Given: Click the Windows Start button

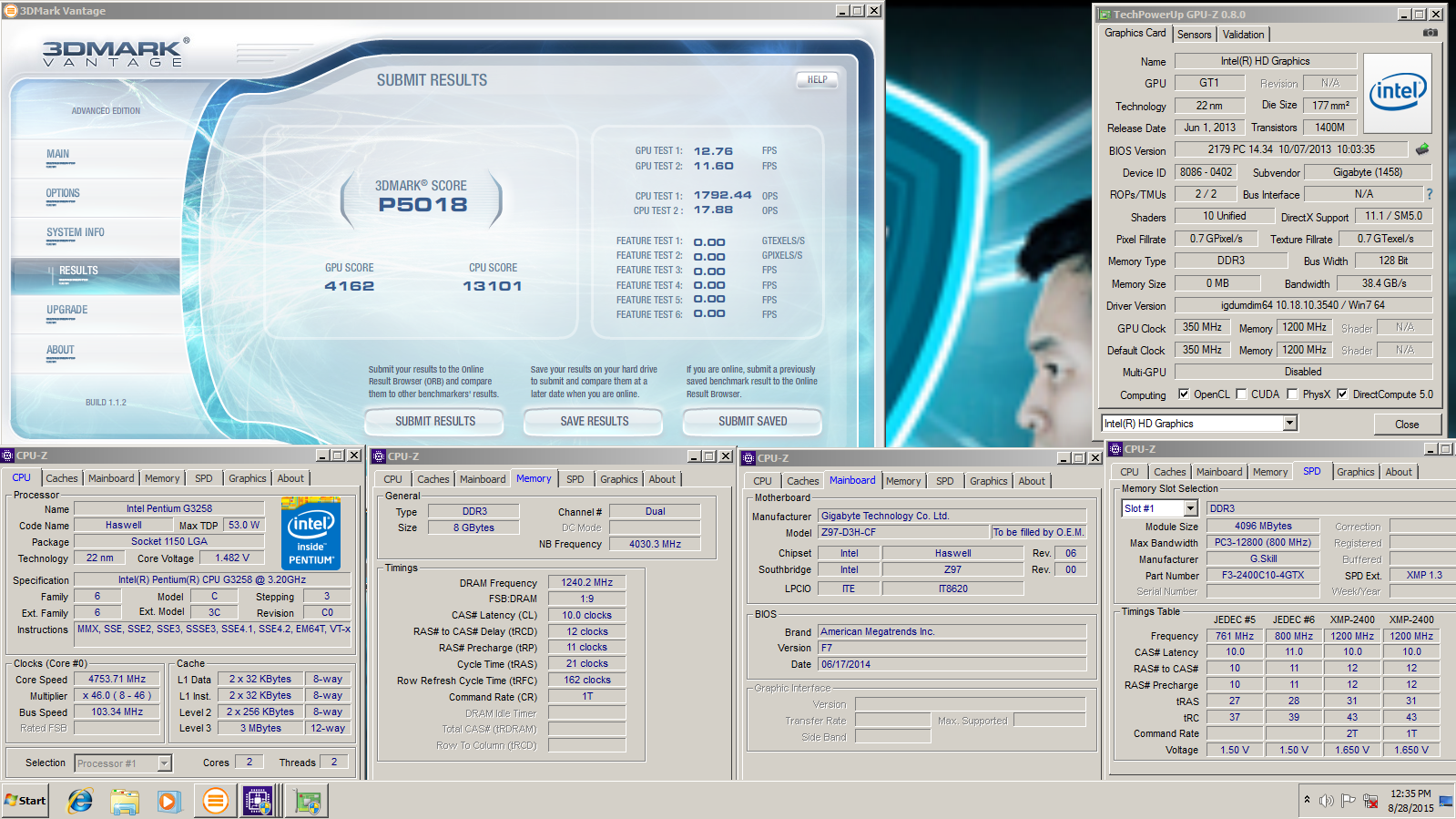Looking at the screenshot, I should point(25,801).
